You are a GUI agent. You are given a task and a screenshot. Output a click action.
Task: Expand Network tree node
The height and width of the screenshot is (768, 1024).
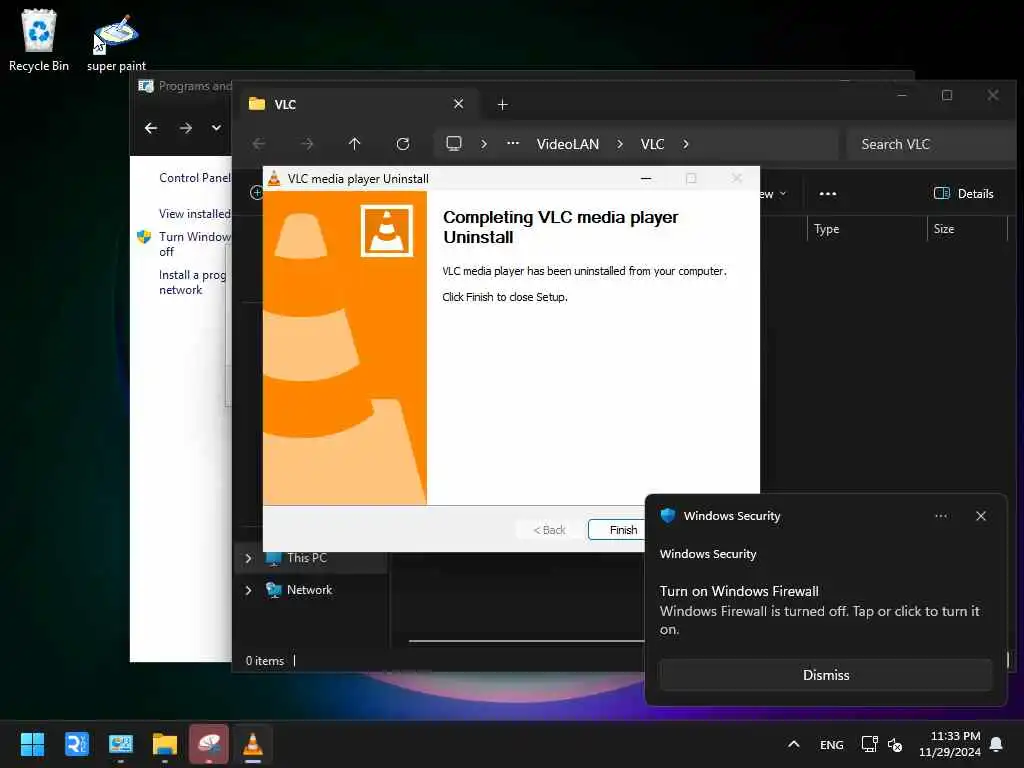click(x=248, y=590)
